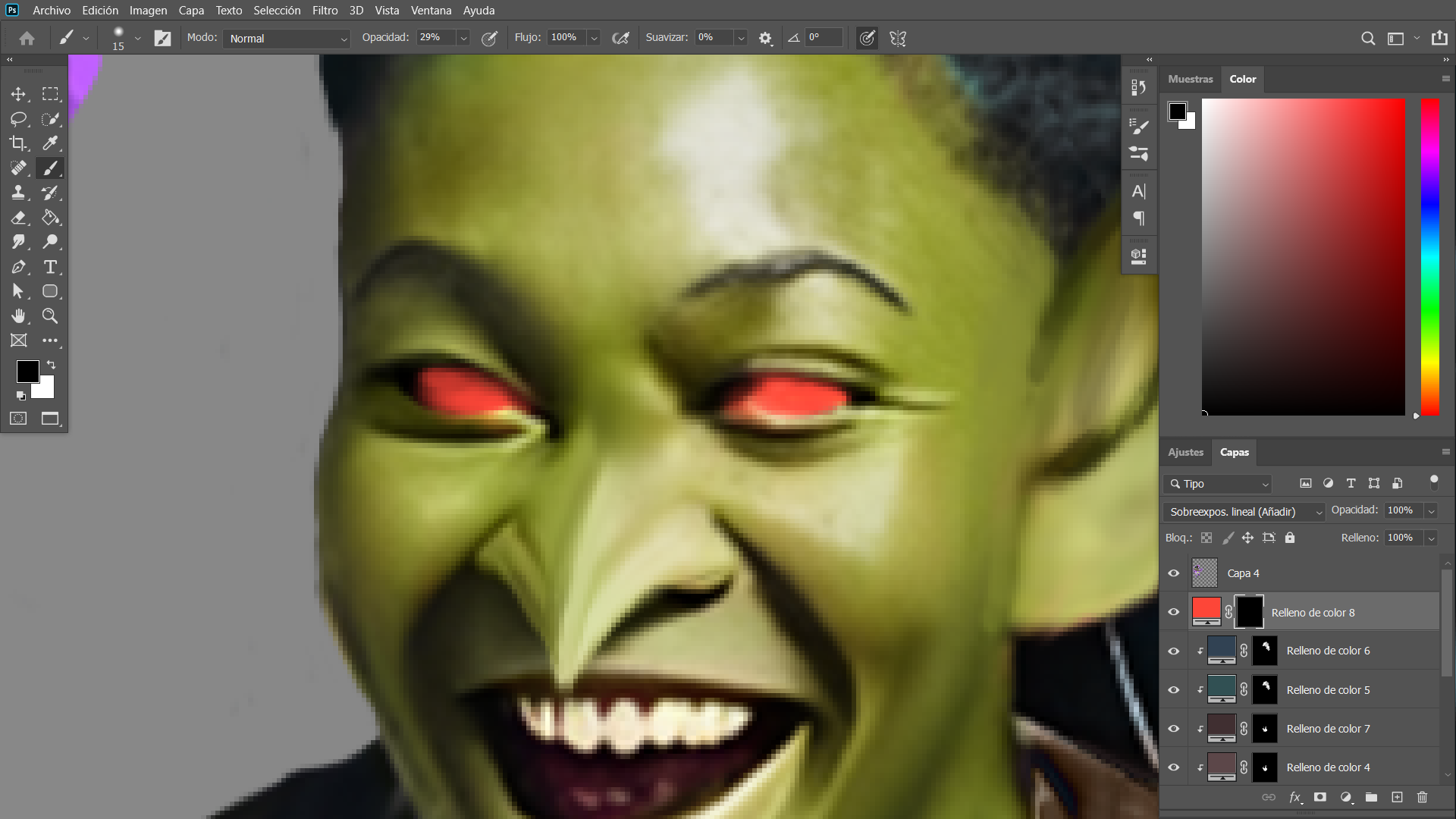
Task: Open the Edit Toolbar three-dots menu
Action: point(50,340)
